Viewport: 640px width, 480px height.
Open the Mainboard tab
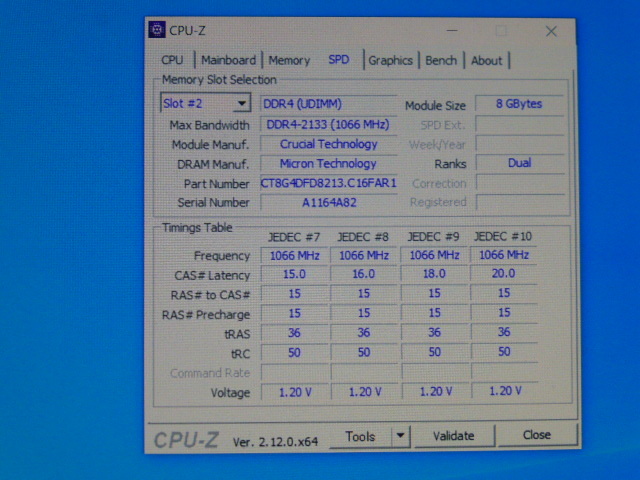pyautogui.click(x=229, y=60)
